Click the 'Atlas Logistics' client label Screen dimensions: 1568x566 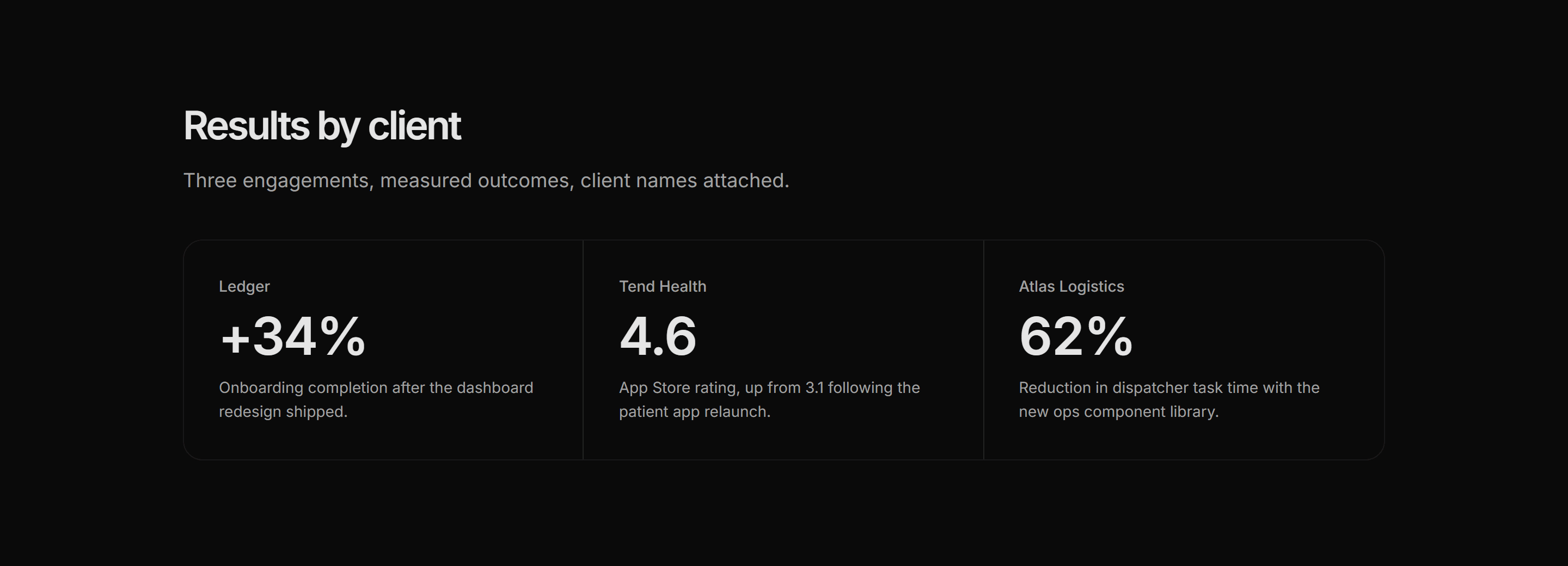pyautogui.click(x=1071, y=287)
